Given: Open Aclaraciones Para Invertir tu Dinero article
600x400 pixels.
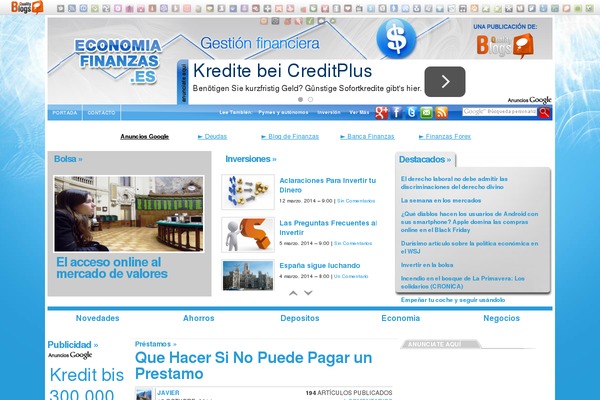Looking at the screenshot, I should 328,185.
